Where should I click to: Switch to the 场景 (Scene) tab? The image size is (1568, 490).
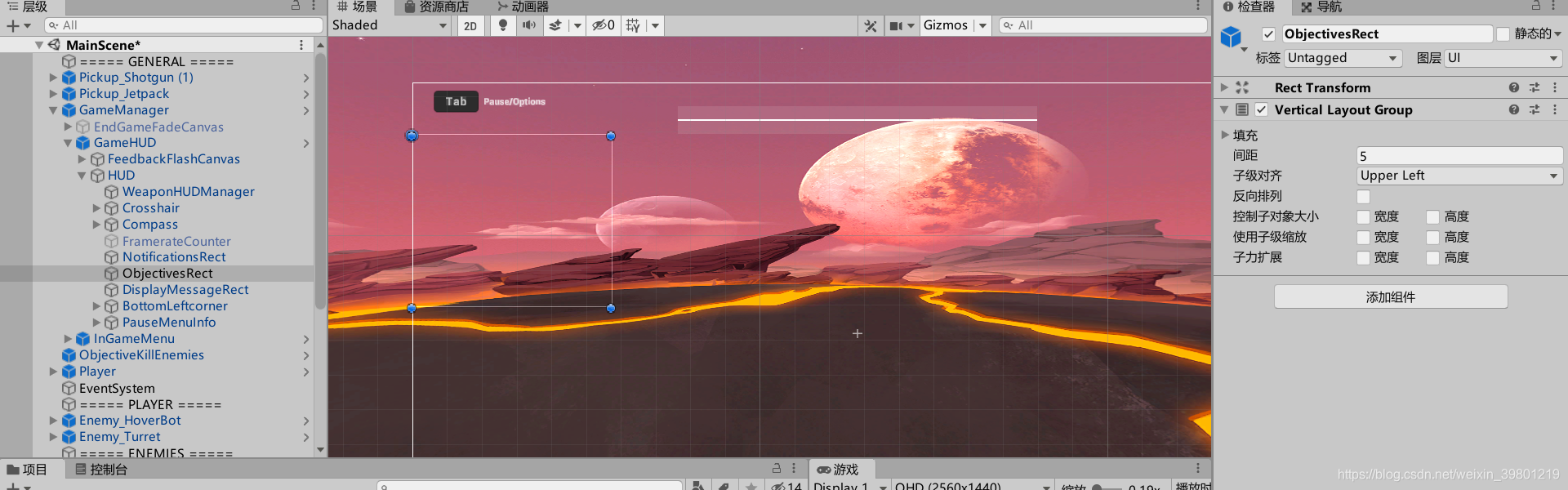(x=358, y=7)
